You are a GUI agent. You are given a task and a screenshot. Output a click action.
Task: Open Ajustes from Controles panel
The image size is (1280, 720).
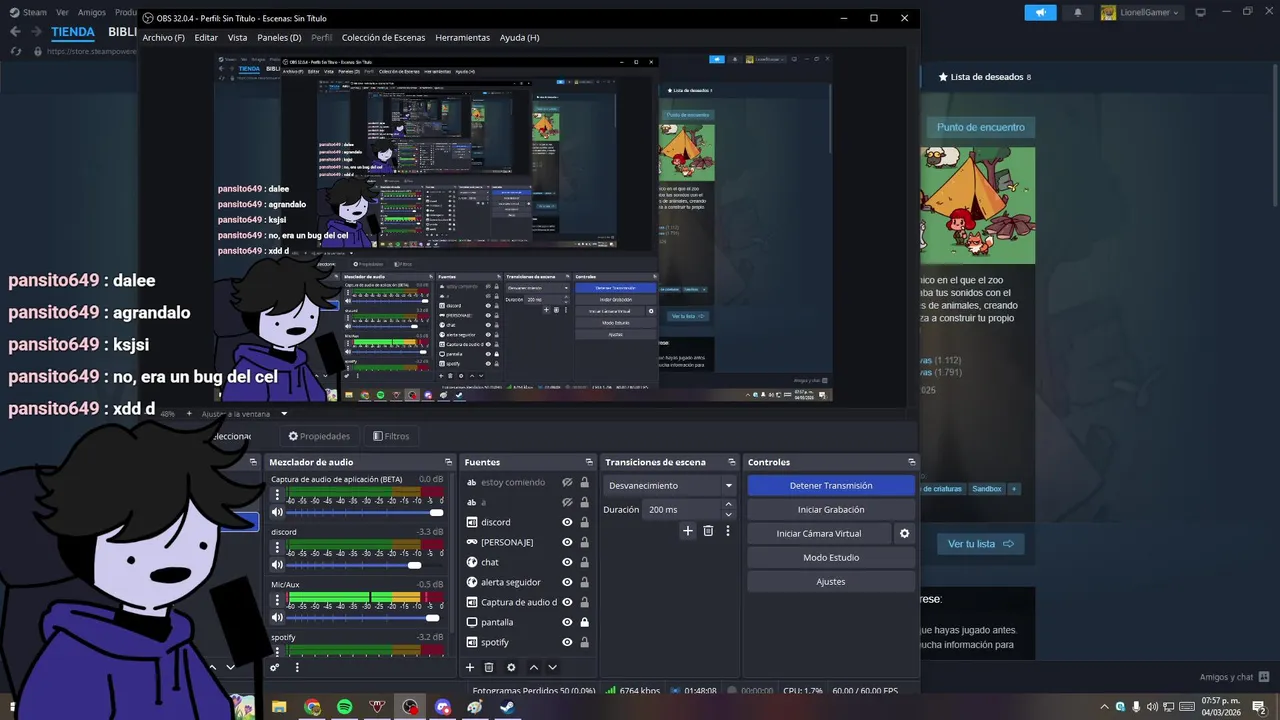[x=831, y=581]
